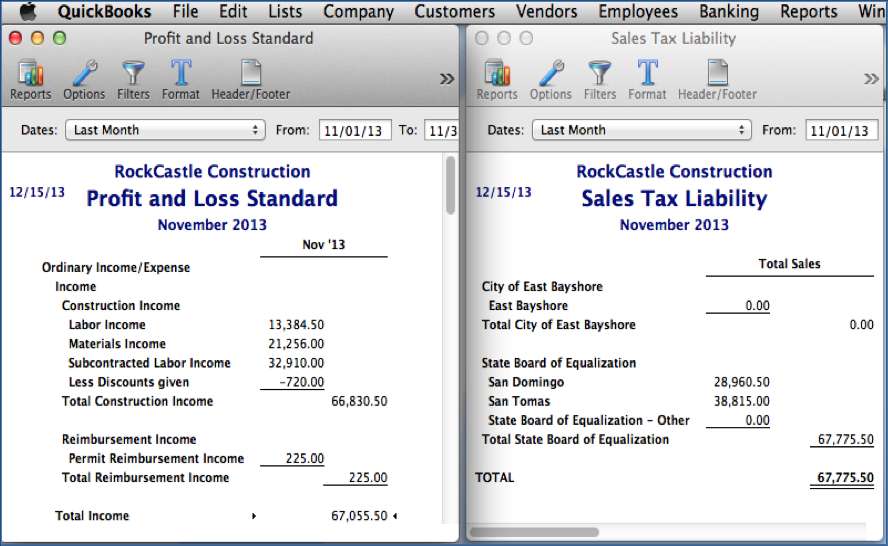Image resolution: width=888 pixels, height=546 pixels.
Task: Click Construction Income section label
Action: point(121,306)
